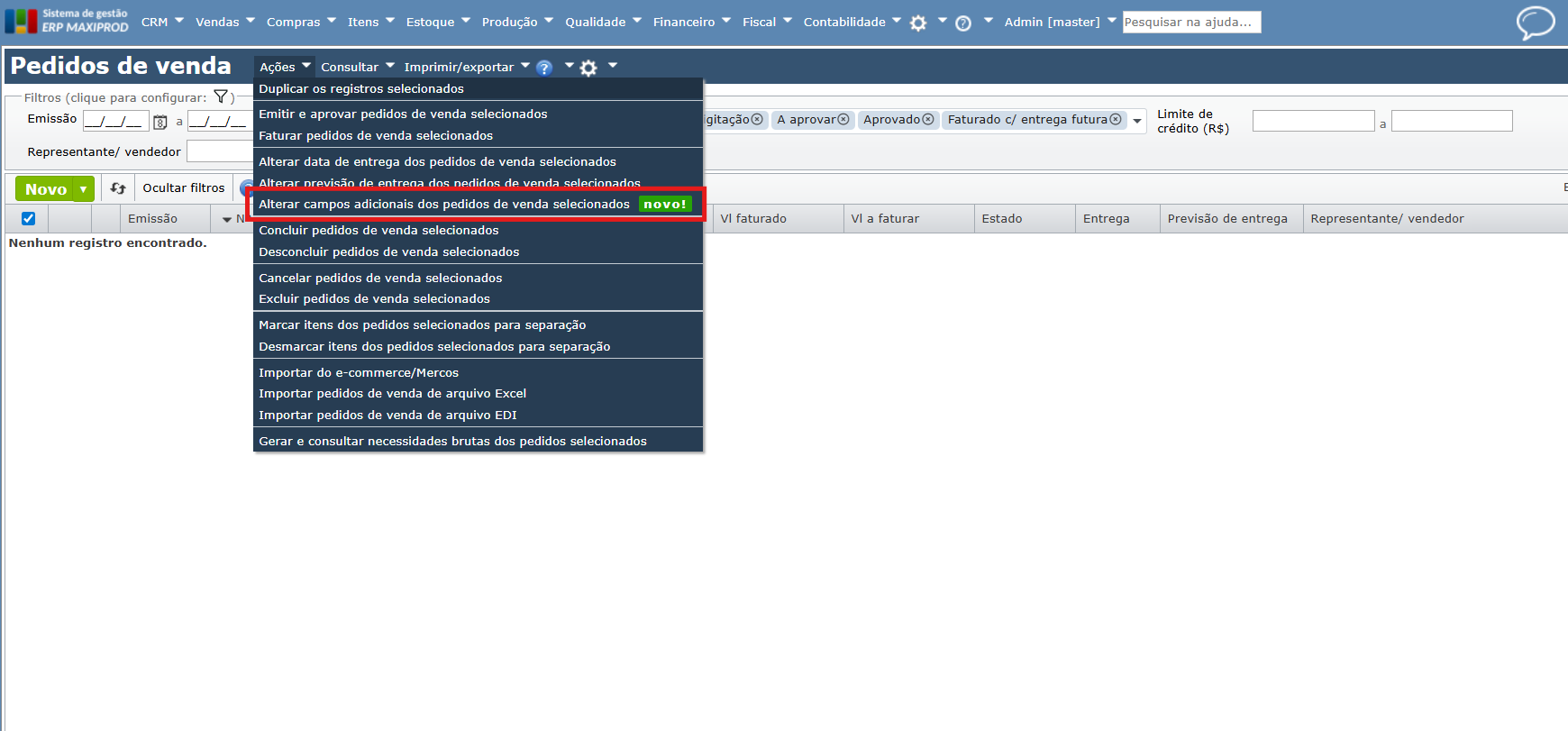Expand the Contabilidade menu
This screenshot has height=731, width=1568.
pyautogui.click(x=852, y=22)
